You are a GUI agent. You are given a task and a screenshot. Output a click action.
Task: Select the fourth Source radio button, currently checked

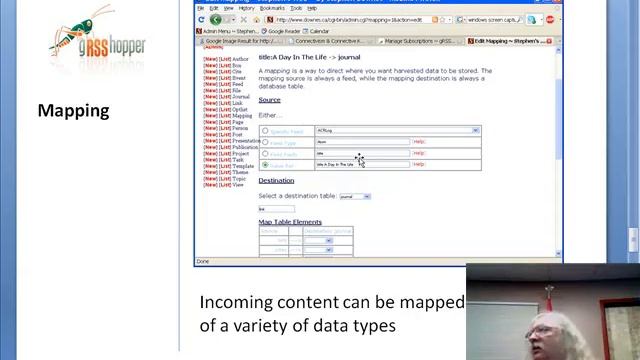[265, 165]
